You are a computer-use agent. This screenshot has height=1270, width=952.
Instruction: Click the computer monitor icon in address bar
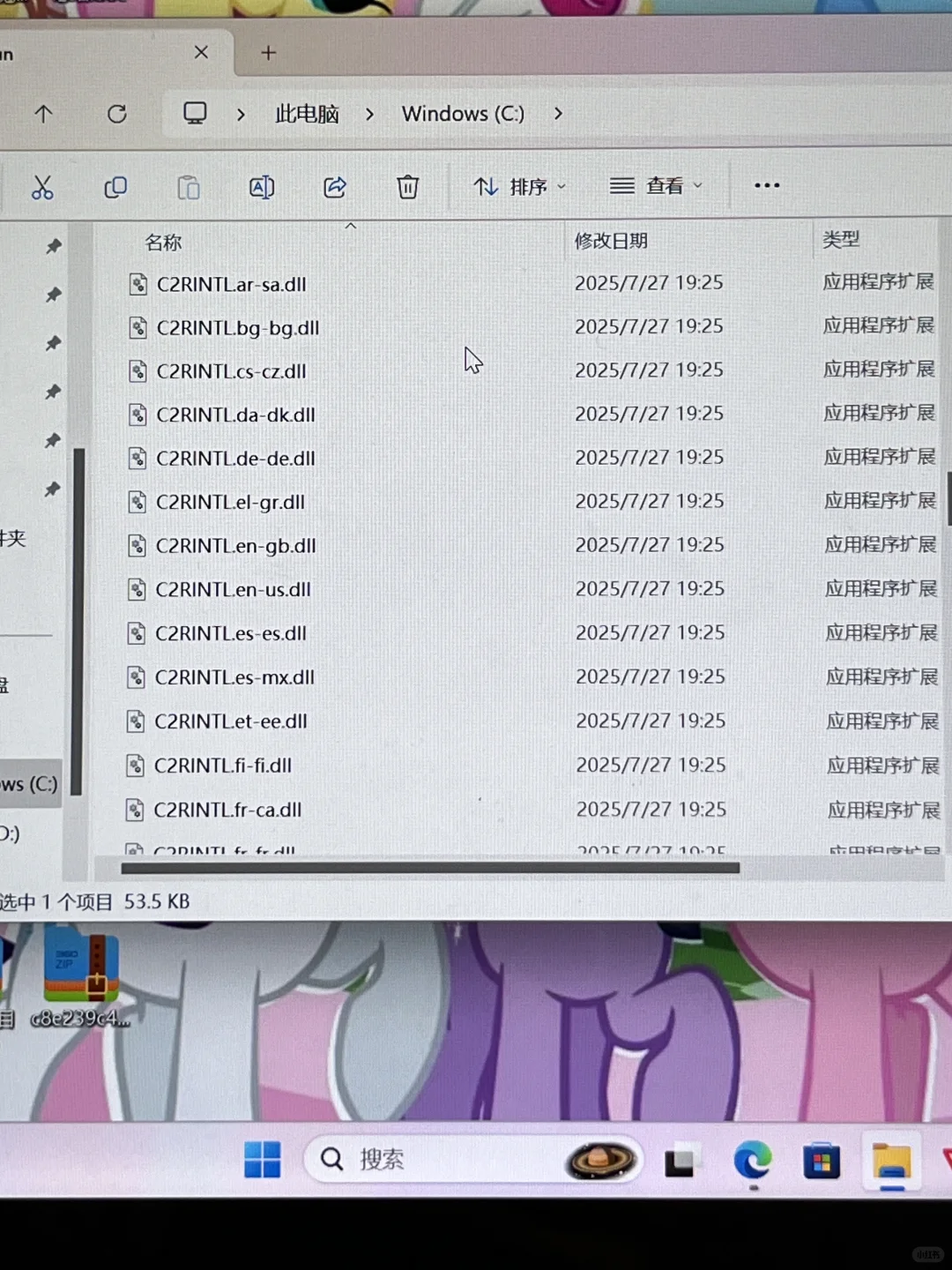point(195,113)
